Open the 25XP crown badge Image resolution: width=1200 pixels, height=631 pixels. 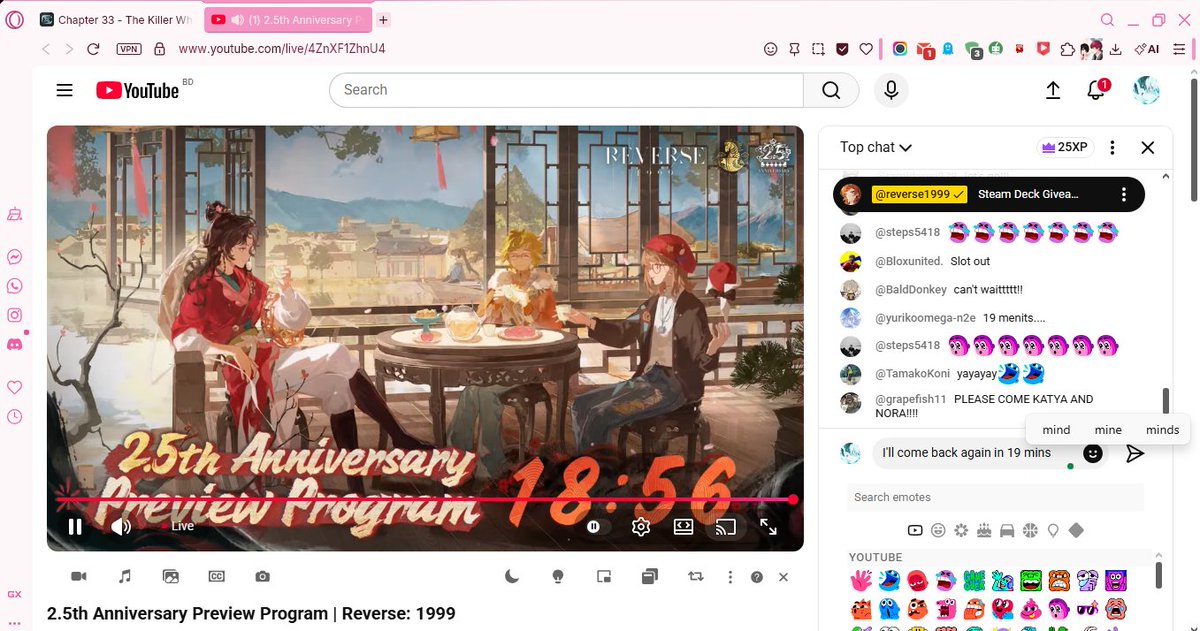(1065, 147)
